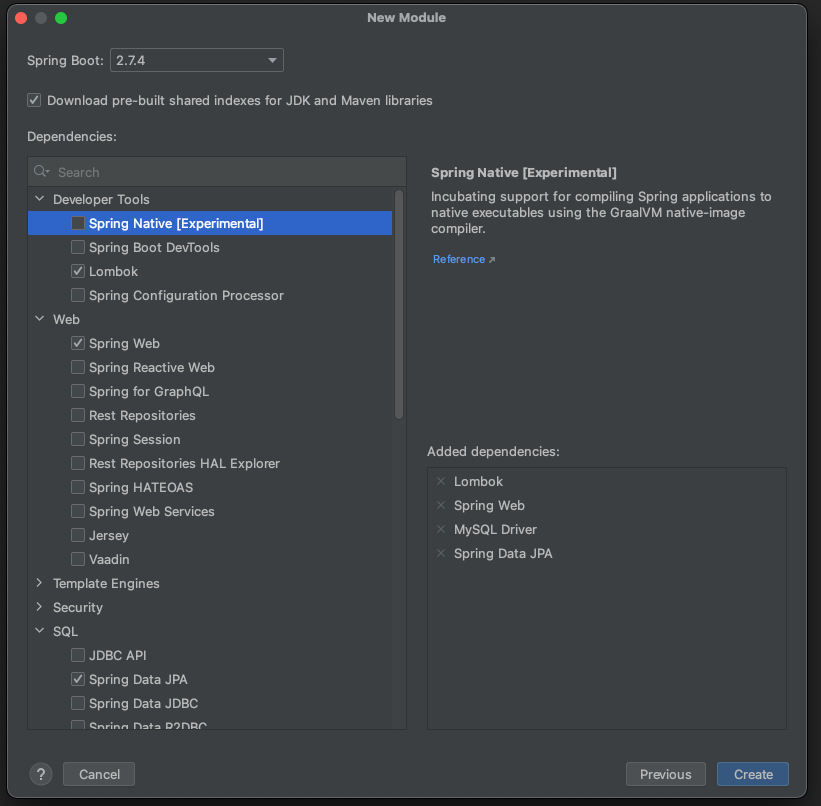Viewport: 821px width, 806px height.
Task: Select the Spring Web row label
Action: coord(124,343)
